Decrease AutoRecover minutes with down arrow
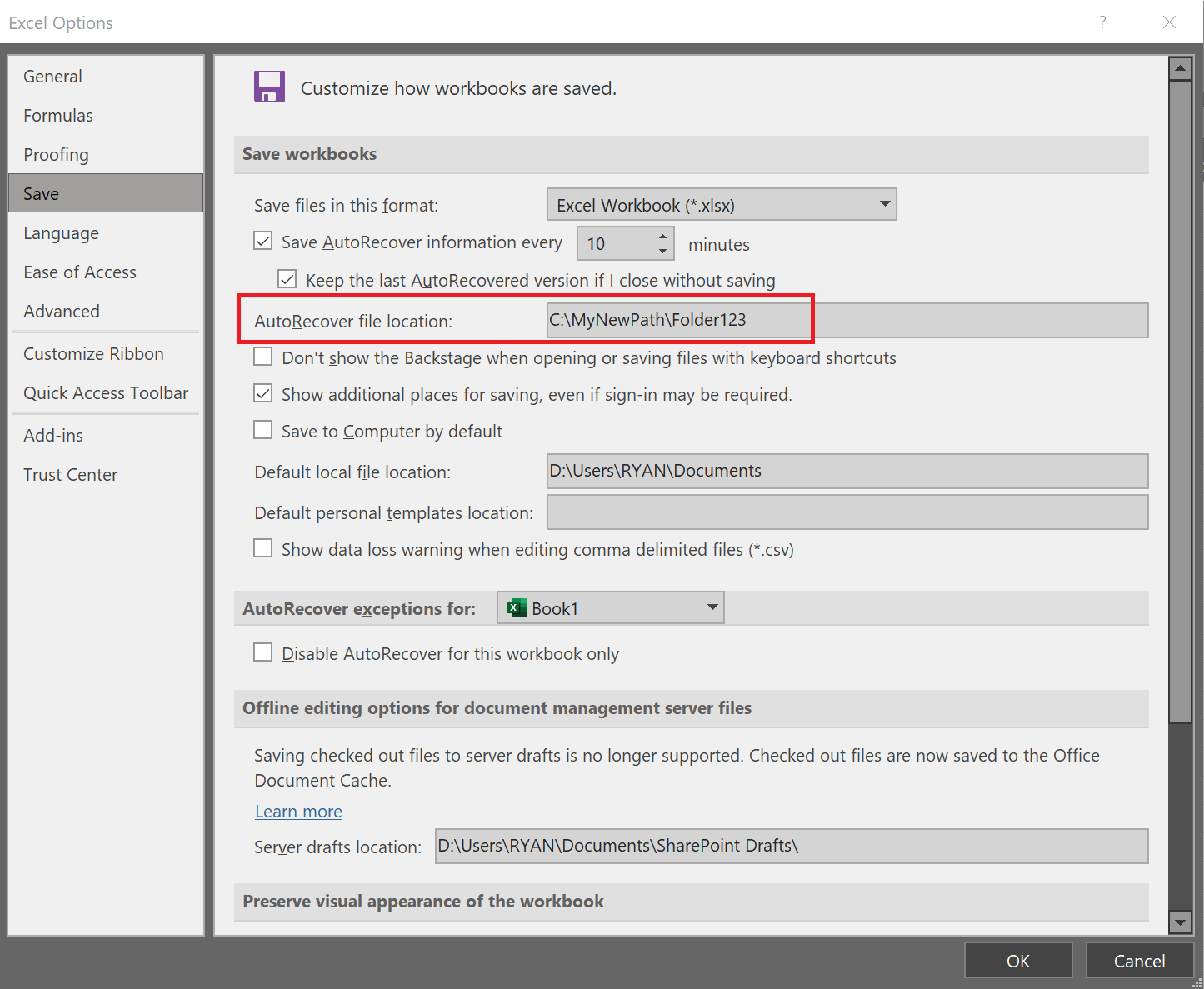This screenshot has height=989, width=1204. coord(662,251)
